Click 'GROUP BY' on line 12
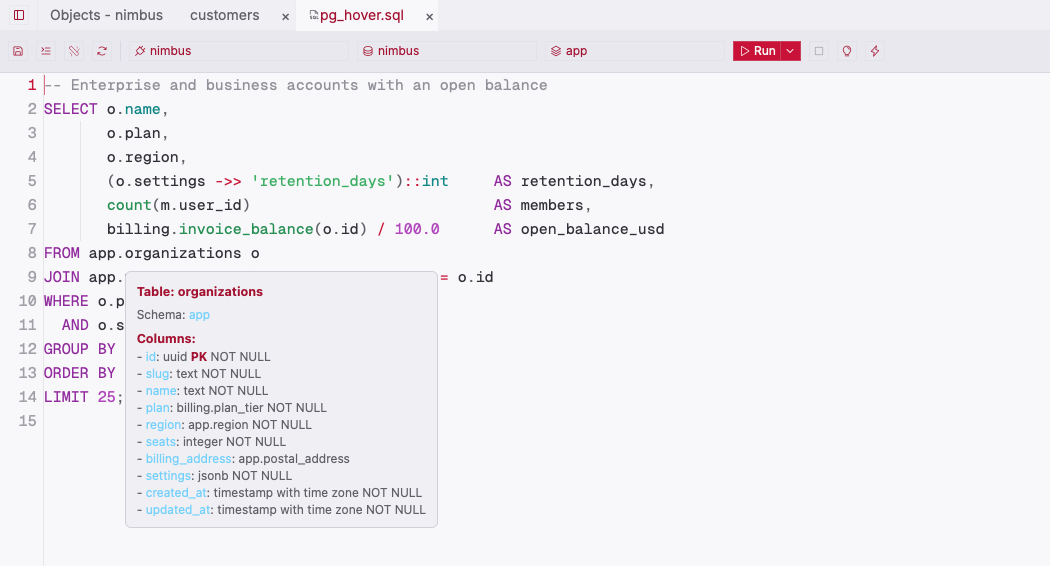Screen dimensions: 1050x566 pyautogui.click(x=80, y=349)
